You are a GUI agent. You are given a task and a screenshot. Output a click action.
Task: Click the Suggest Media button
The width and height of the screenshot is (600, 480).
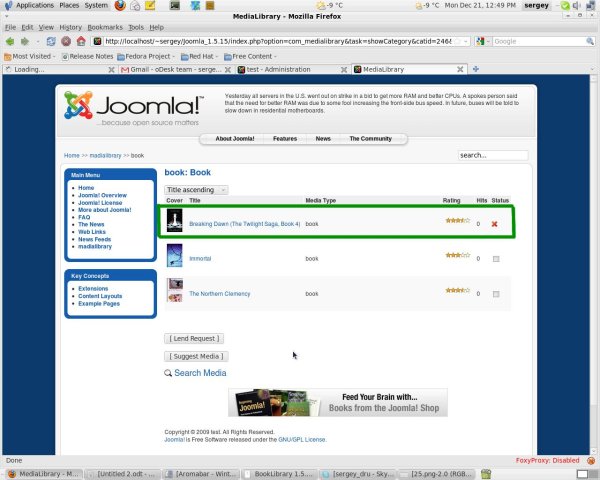click(196, 356)
